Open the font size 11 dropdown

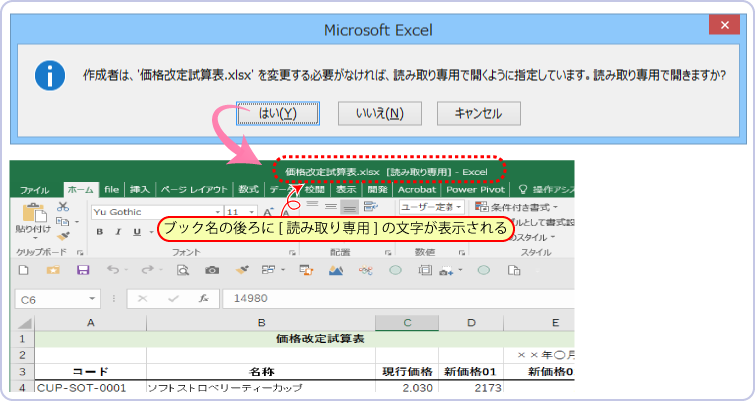[x=252, y=212]
